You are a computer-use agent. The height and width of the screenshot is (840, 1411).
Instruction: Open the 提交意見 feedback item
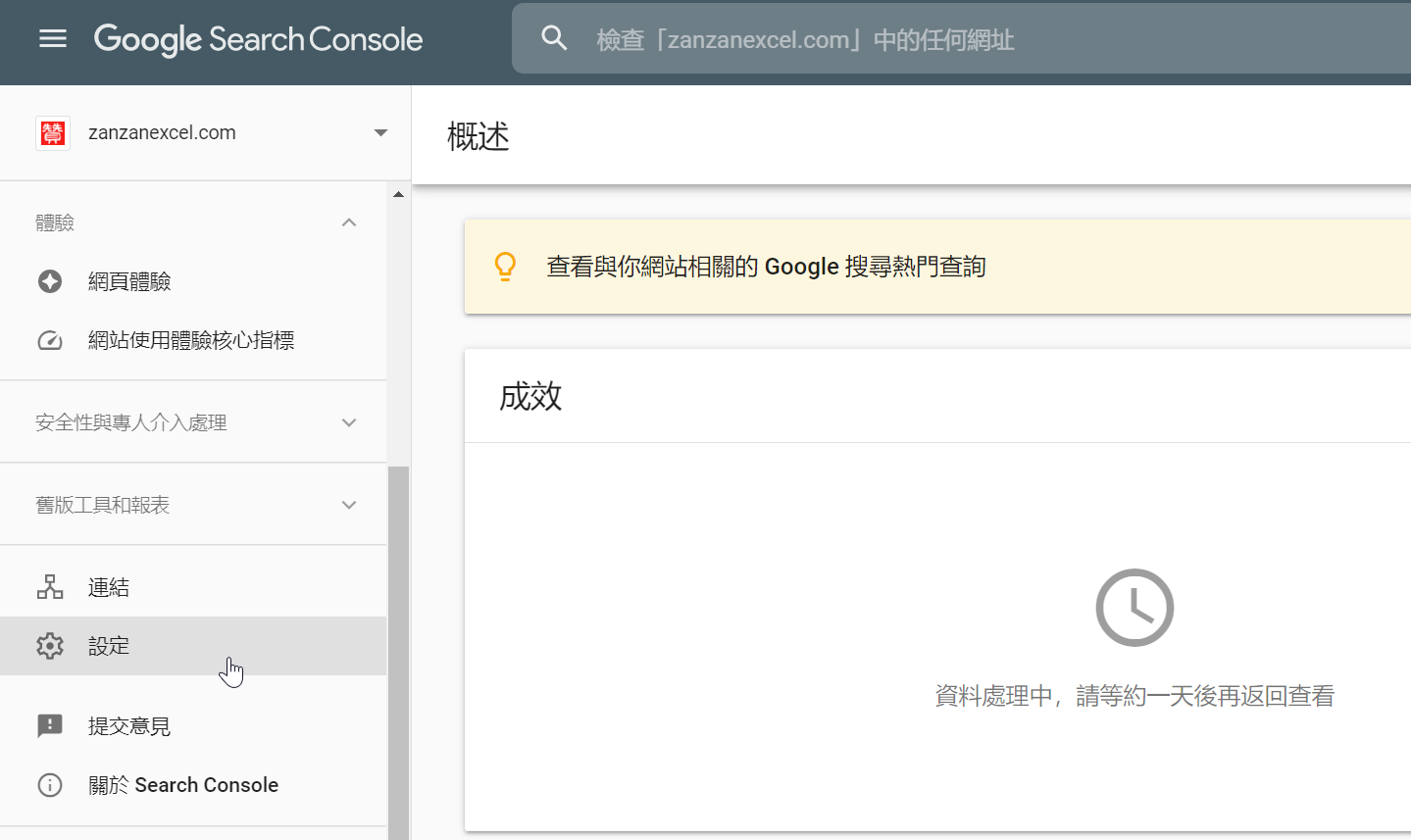pyautogui.click(x=193, y=726)
